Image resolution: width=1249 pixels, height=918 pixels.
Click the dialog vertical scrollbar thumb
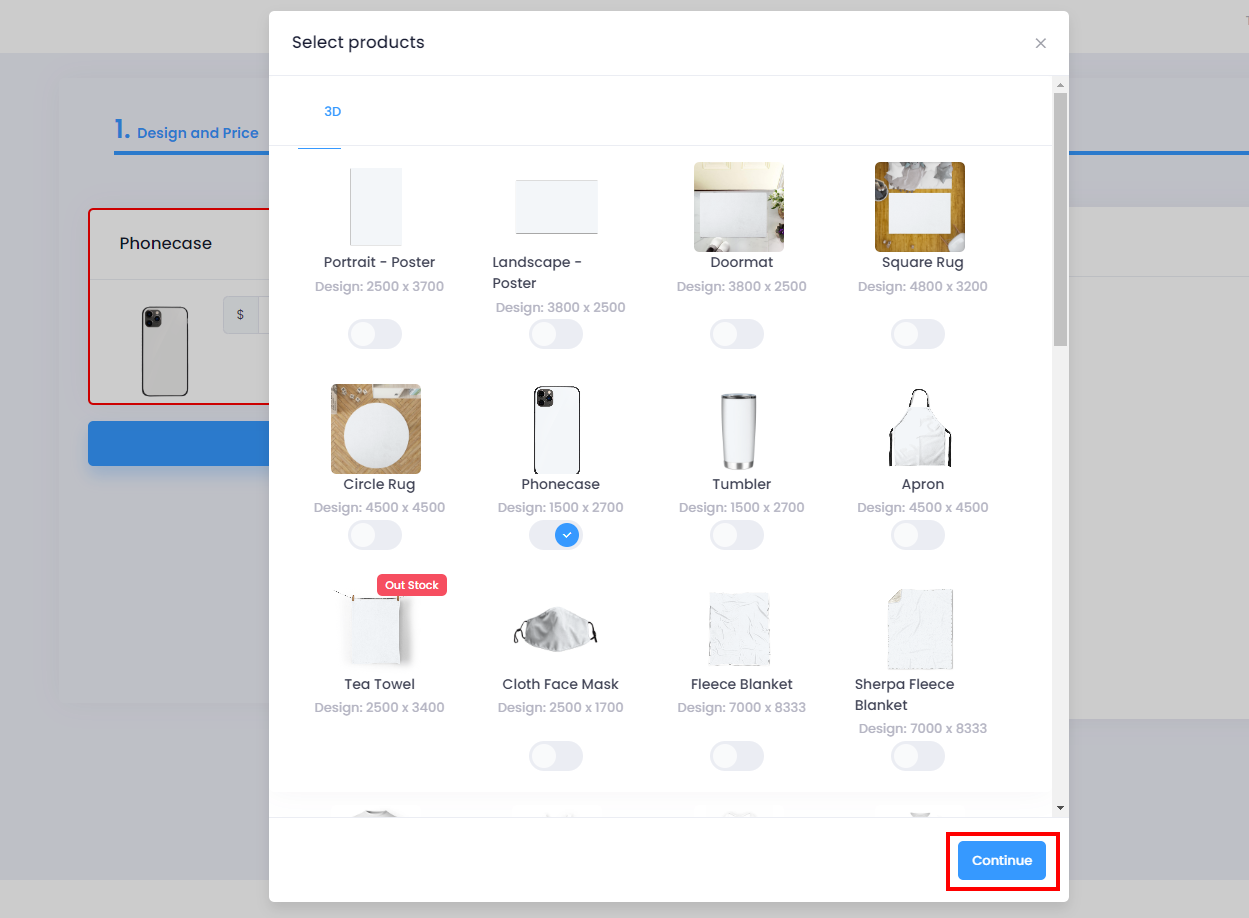click(x=1060, y=220)
